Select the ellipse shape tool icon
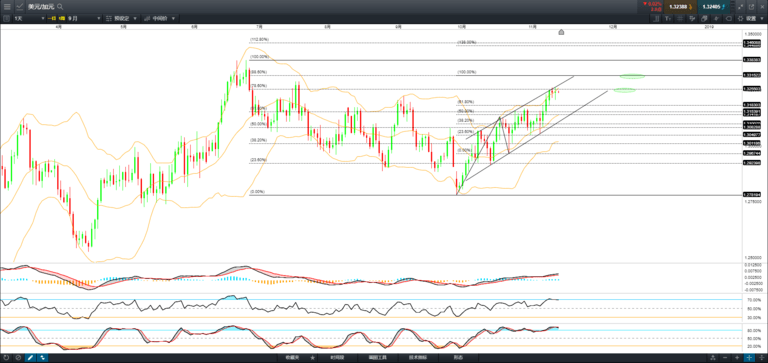The height and width of the screenshot is (363, 768). click(x=729, y=18)
